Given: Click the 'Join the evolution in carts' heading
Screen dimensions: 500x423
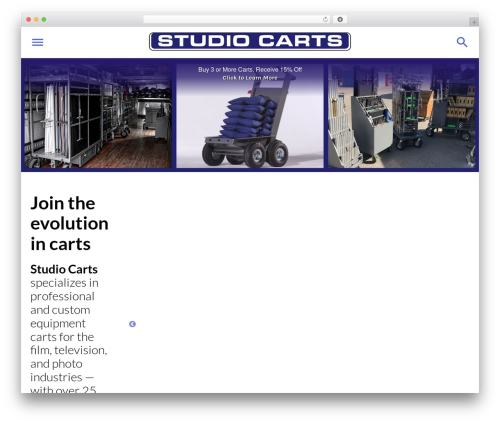Looking at the screenshot, I should [x=69, y=224].
